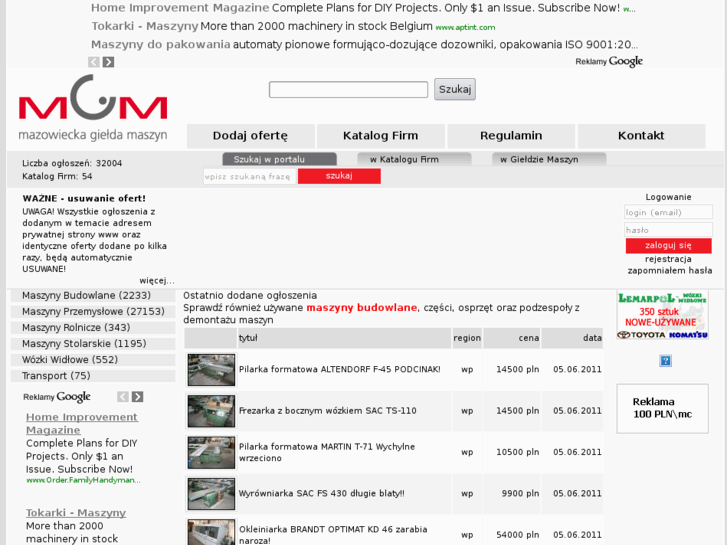
Task: Open thumbnail of Pilarka ALTENDORF F-45 listing
Action: (x=211, y=369)
